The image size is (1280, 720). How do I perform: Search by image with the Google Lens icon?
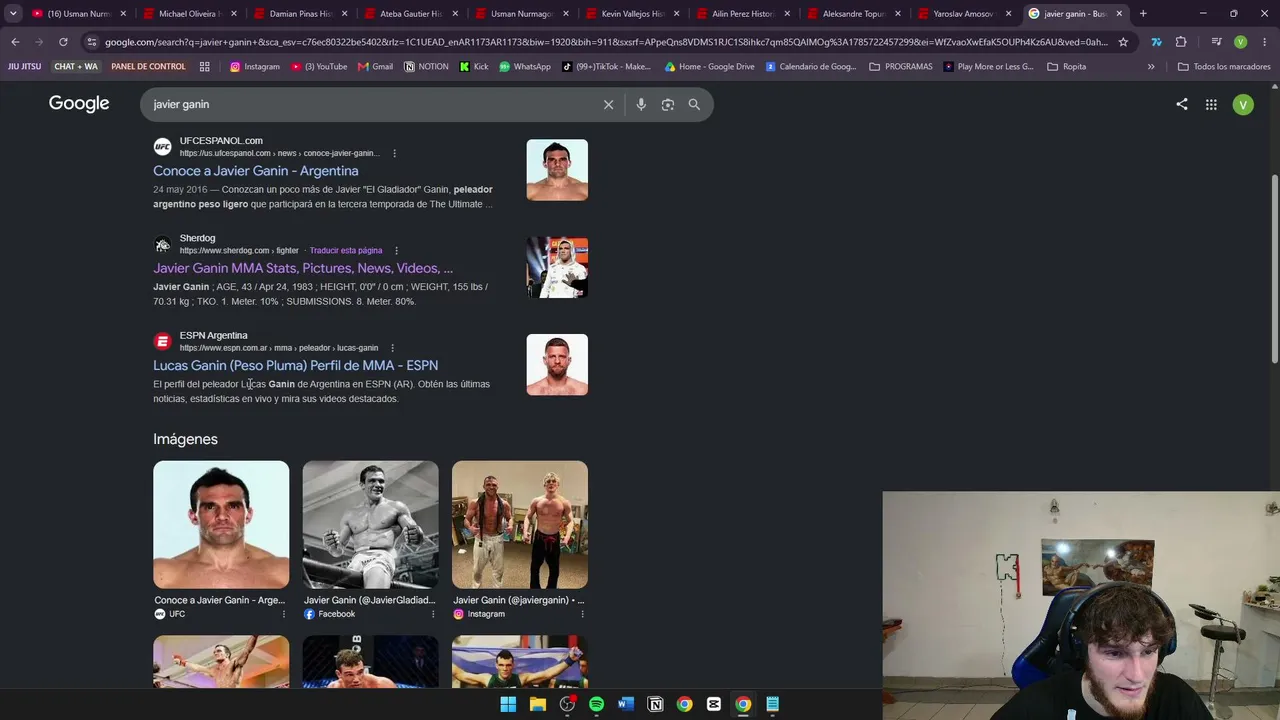tap(668, 104)
